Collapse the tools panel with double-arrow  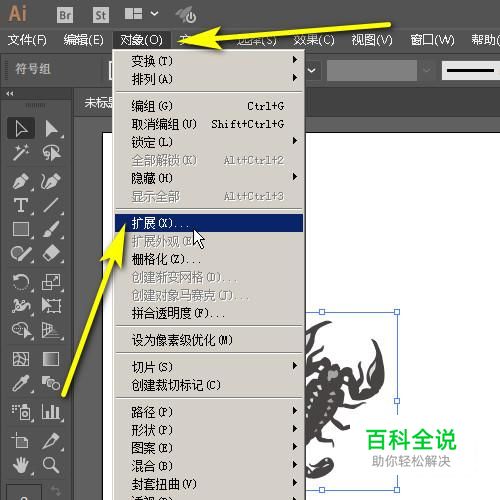10,94
